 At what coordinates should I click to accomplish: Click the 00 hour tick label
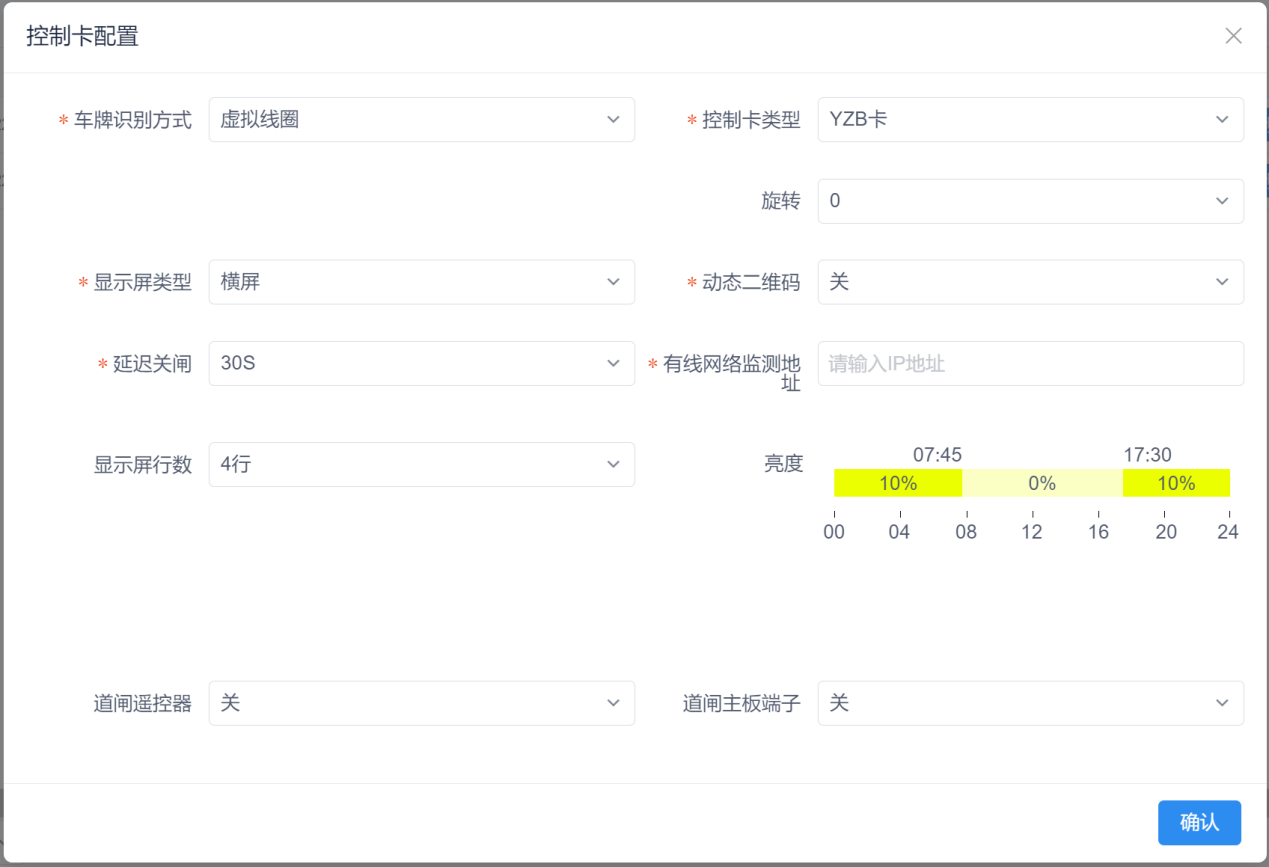pos(834,532)
